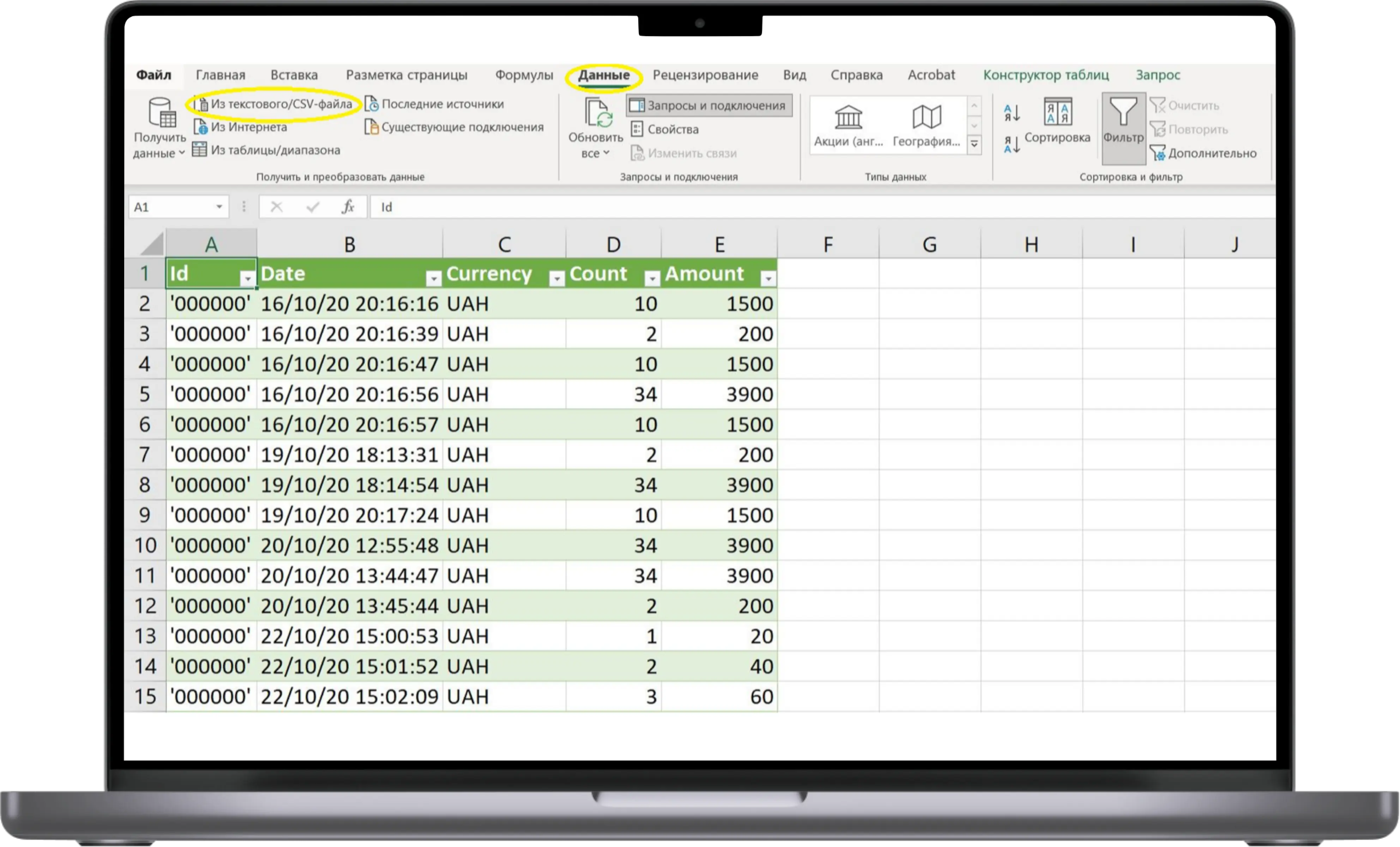Expand the Name Box dropdown arrow

pos(219,207)
